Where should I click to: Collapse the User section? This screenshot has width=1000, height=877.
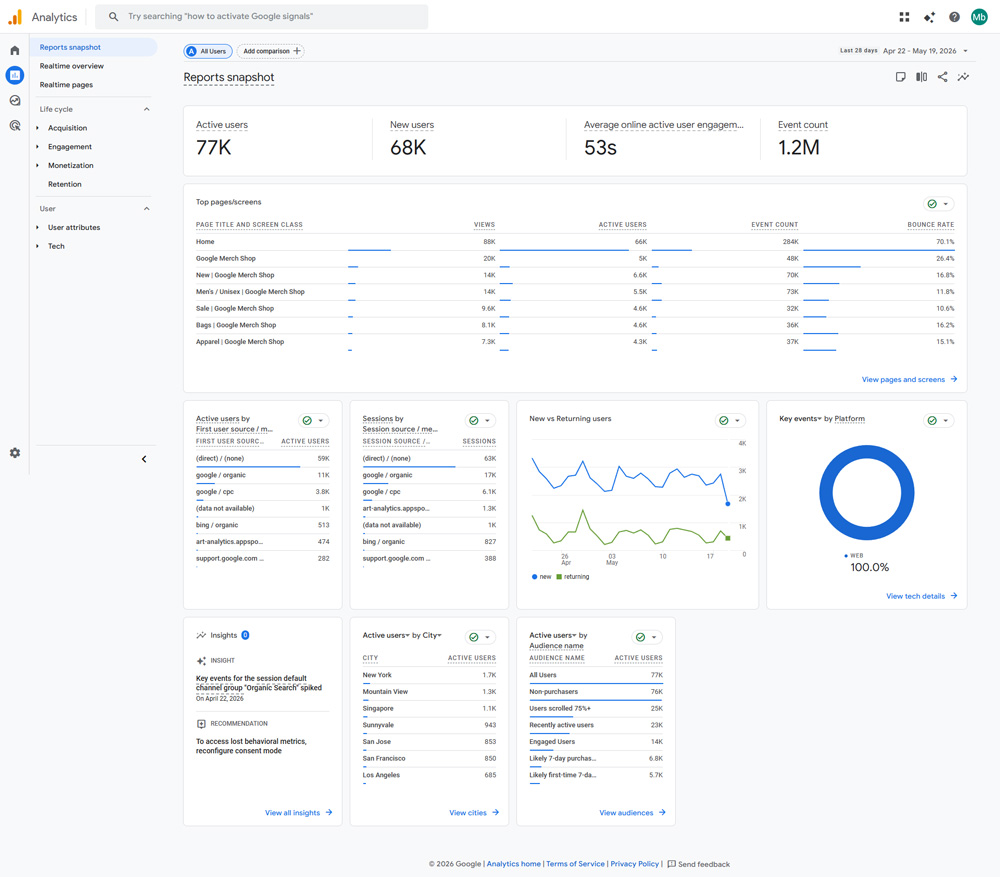147,209
